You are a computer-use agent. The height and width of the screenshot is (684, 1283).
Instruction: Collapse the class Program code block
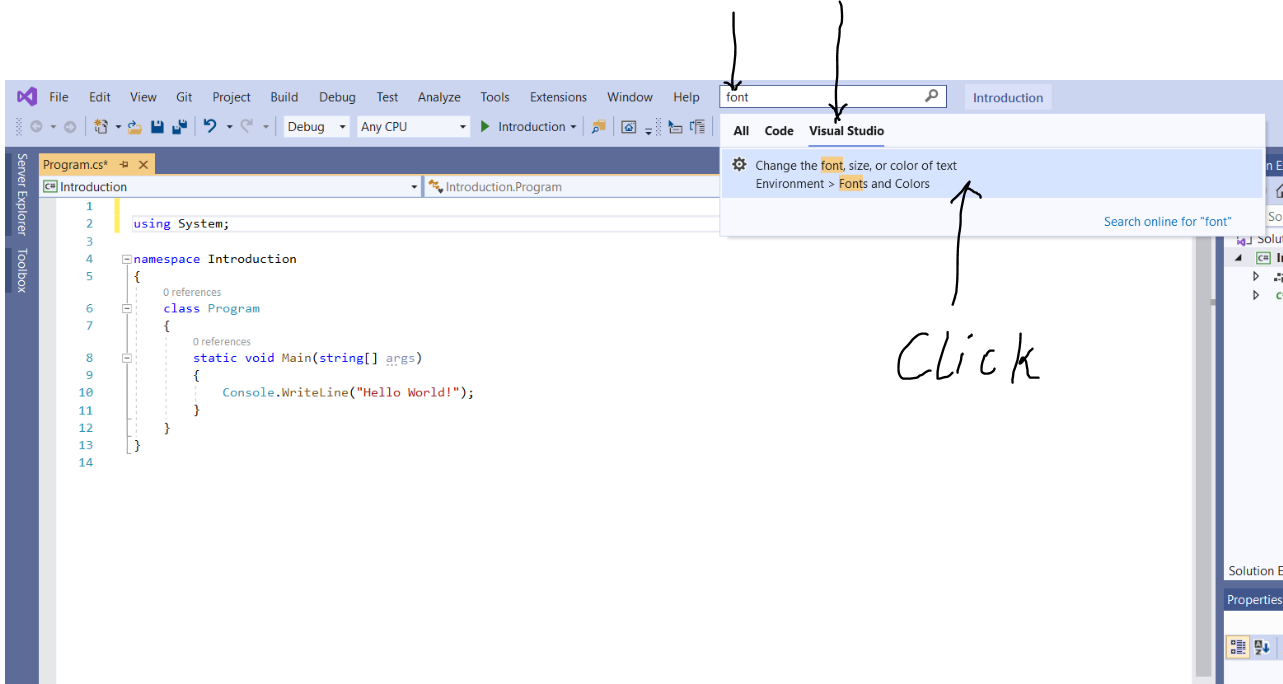pyautogui.click(x=126, y=309)
